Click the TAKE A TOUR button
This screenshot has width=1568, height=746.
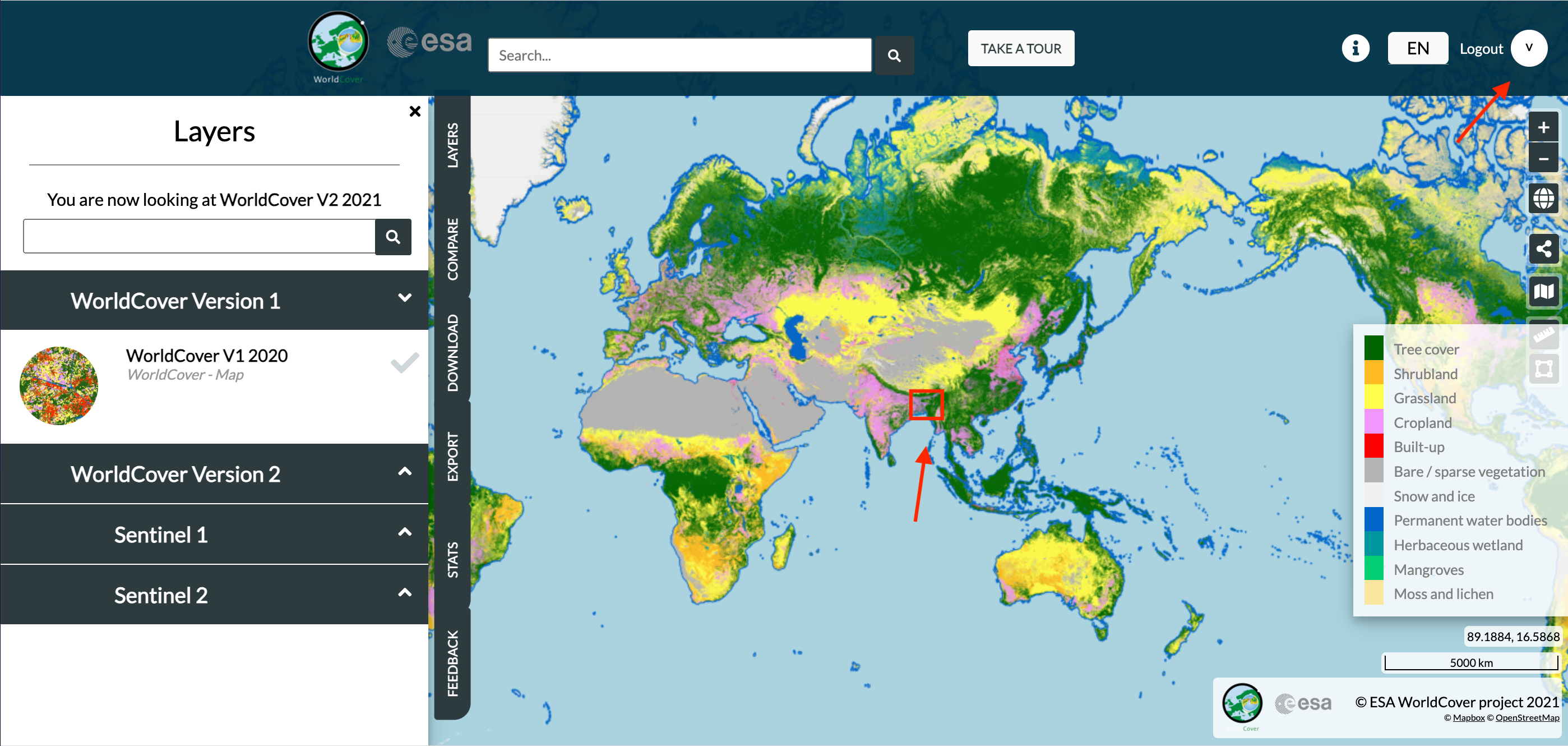[x=1020, y=48]
